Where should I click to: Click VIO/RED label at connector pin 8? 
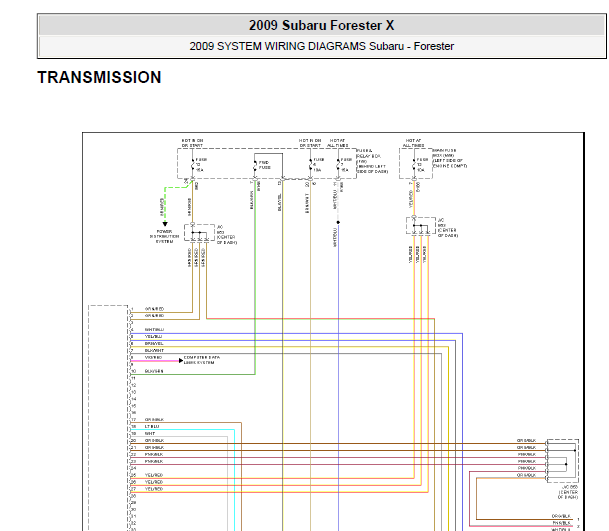[153, 357]
